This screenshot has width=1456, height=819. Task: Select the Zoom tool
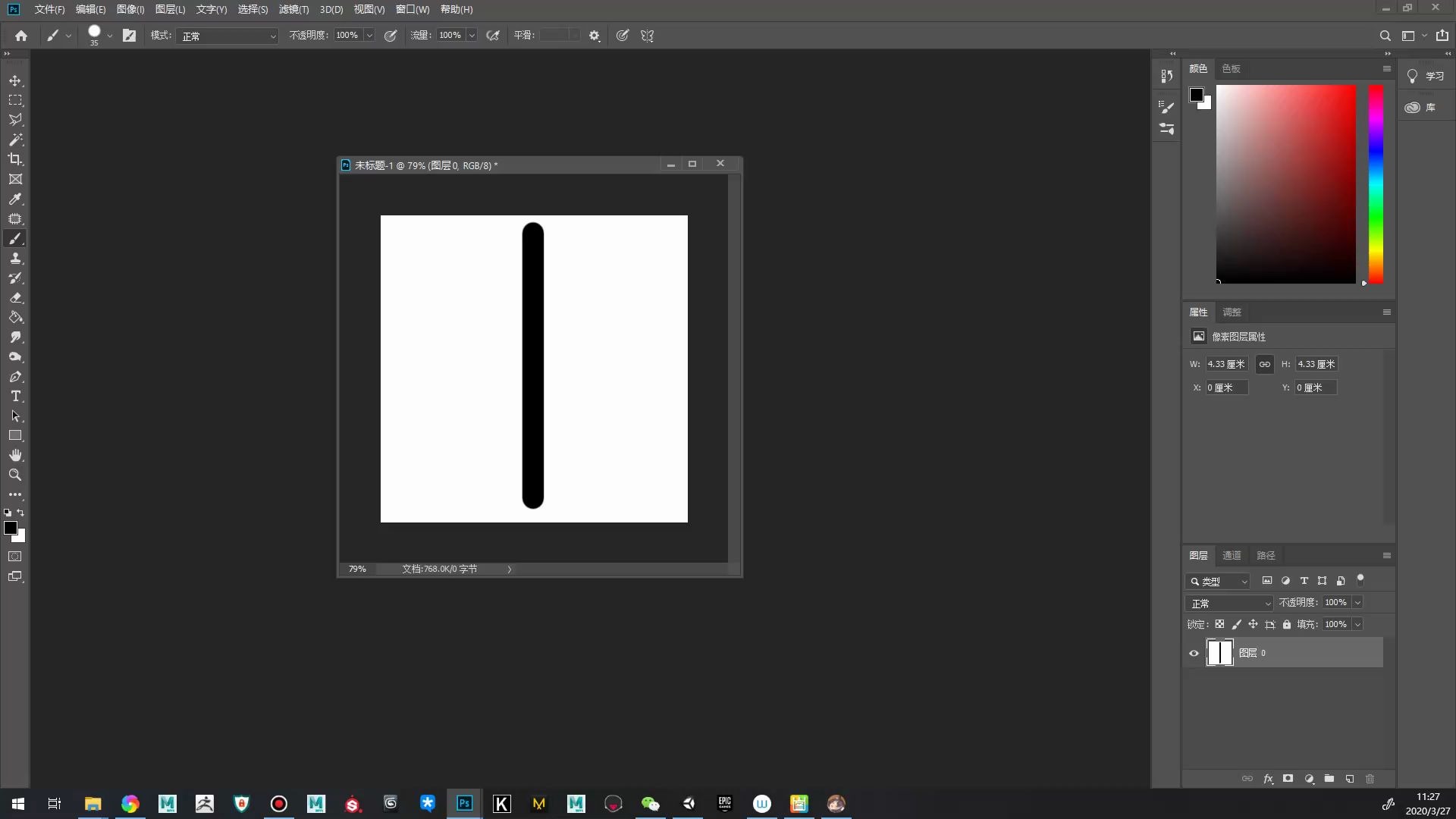tap(15, 475)
